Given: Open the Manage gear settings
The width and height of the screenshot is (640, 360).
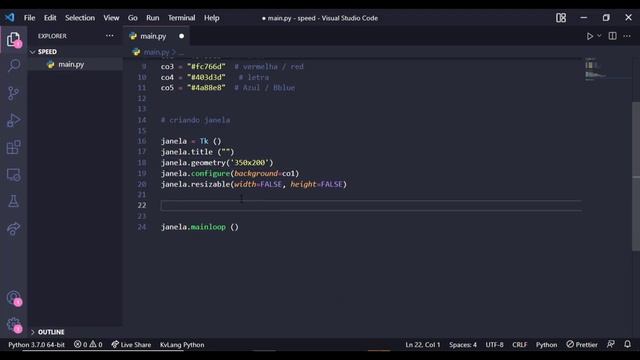Looking at the screenshot, I should [13, 325].
